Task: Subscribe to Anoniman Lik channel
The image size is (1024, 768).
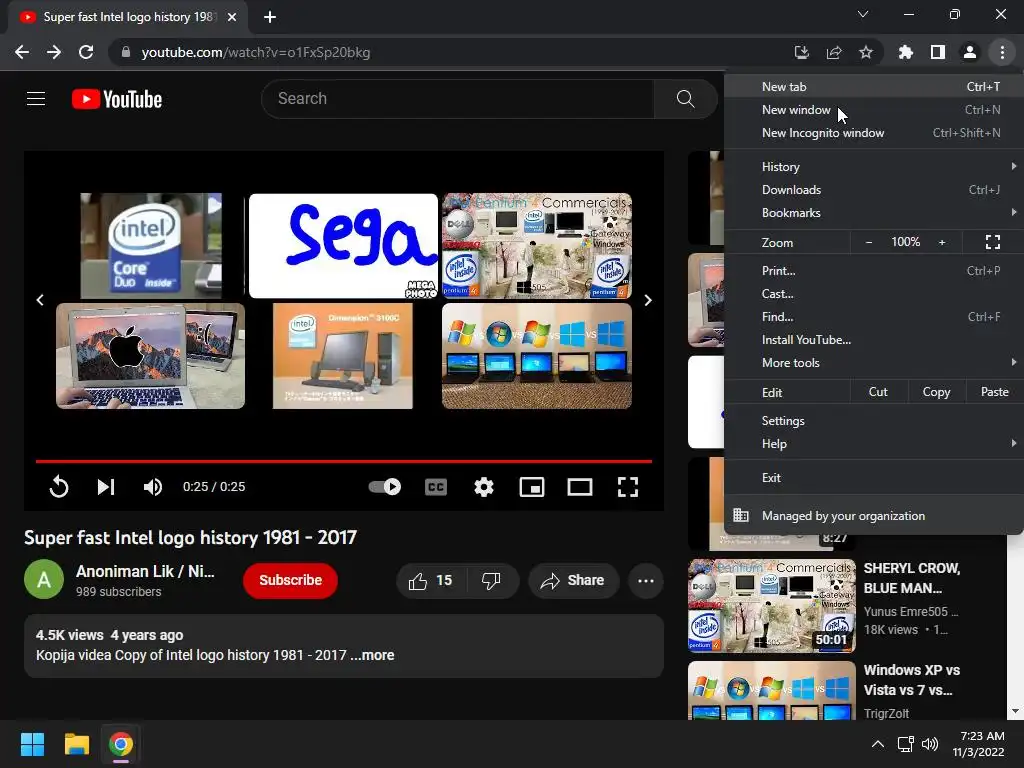Action: [x=291, y=581]
